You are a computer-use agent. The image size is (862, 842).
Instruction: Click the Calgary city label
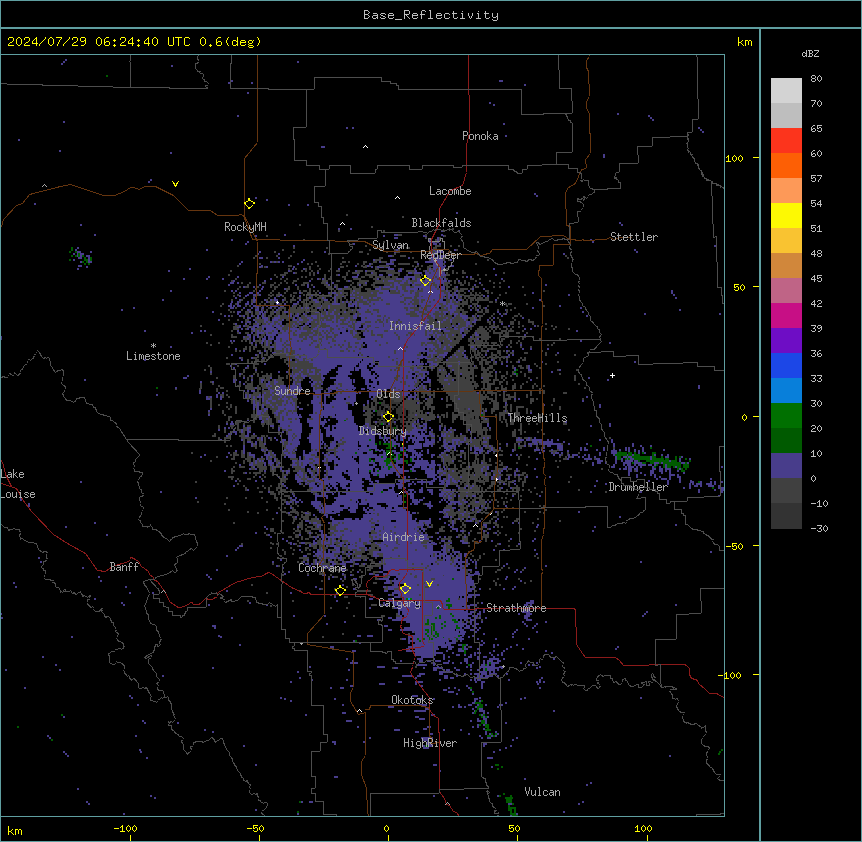click(400, 603)
